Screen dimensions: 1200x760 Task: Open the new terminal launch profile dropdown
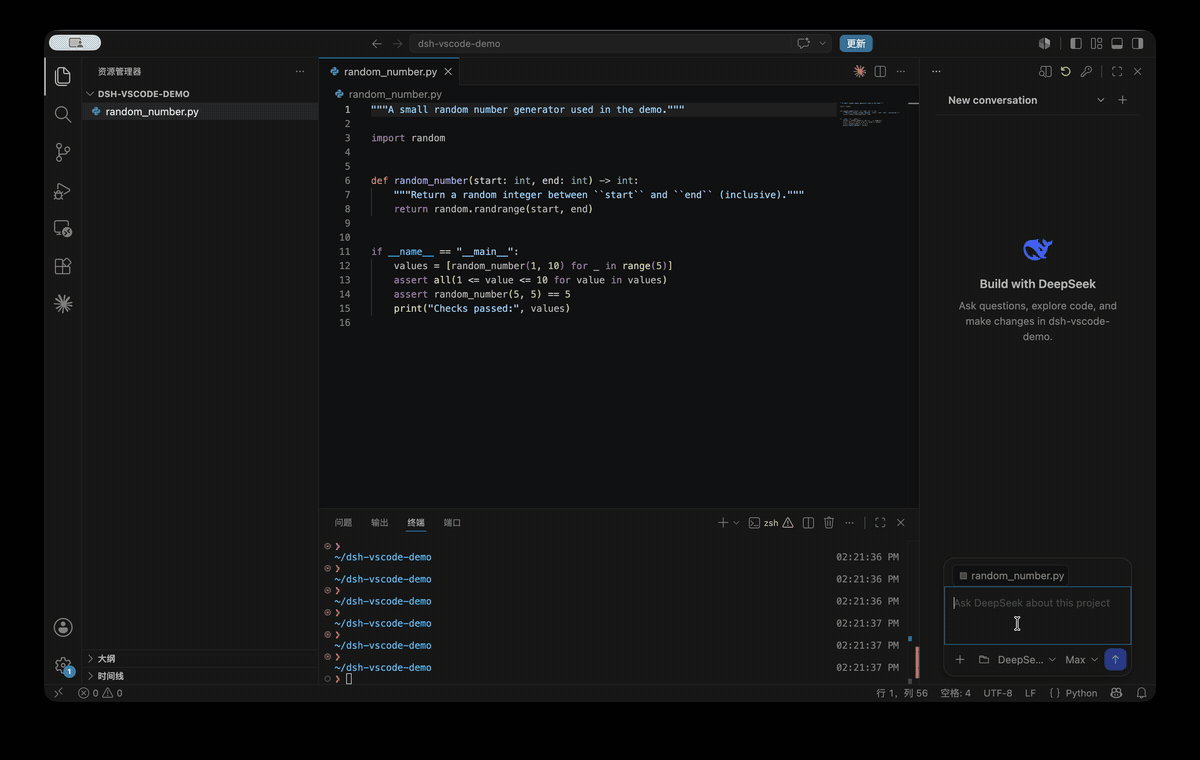[x=737, y=523]
